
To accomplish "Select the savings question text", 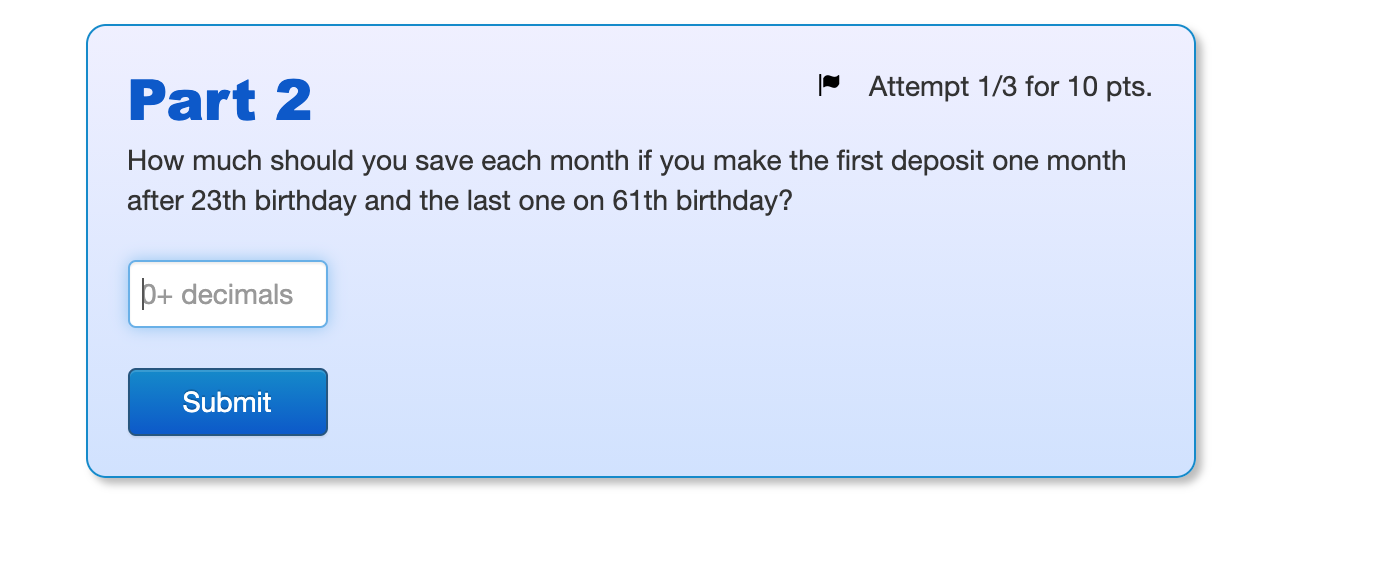I will coord(626,180).
